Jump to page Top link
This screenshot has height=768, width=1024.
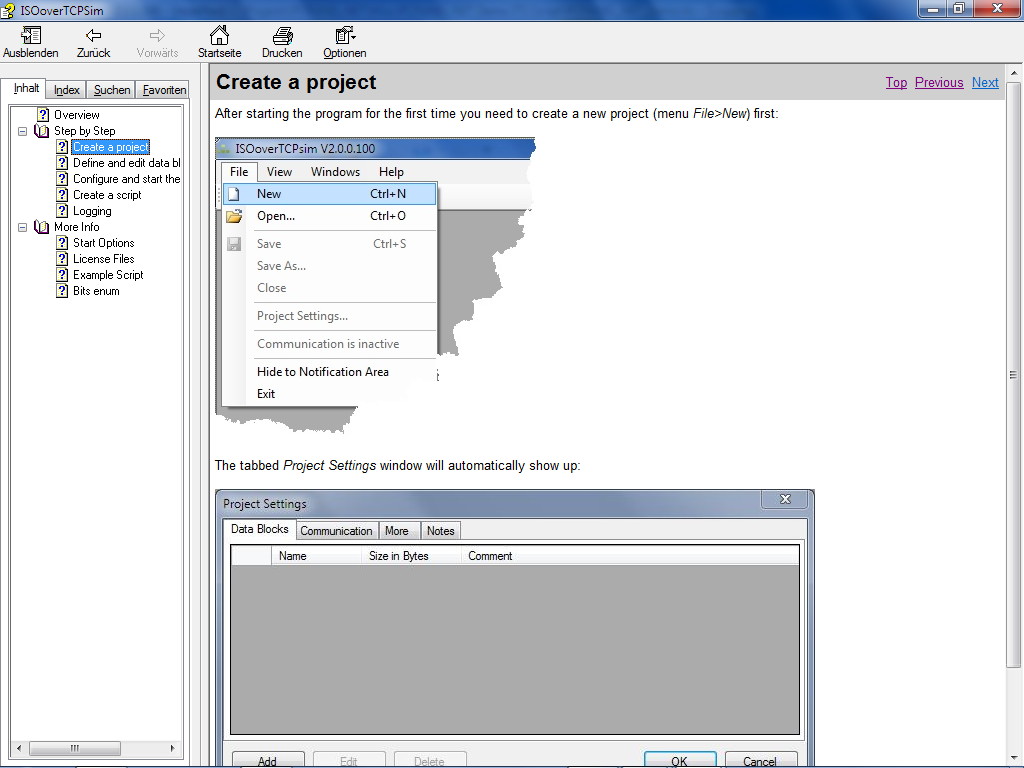(x=896, y=83)
